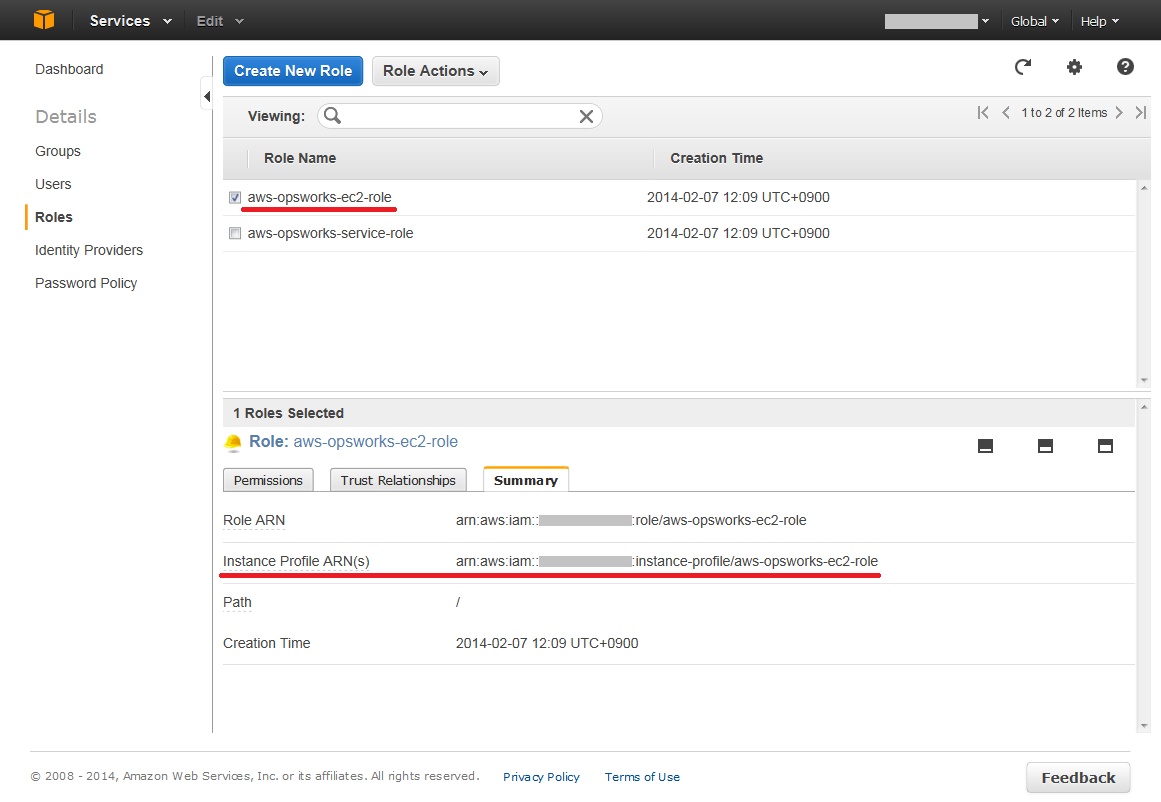Click the Instance Profile ARN(s) label
Screen dimensions: 1161x802
point(296,561)
